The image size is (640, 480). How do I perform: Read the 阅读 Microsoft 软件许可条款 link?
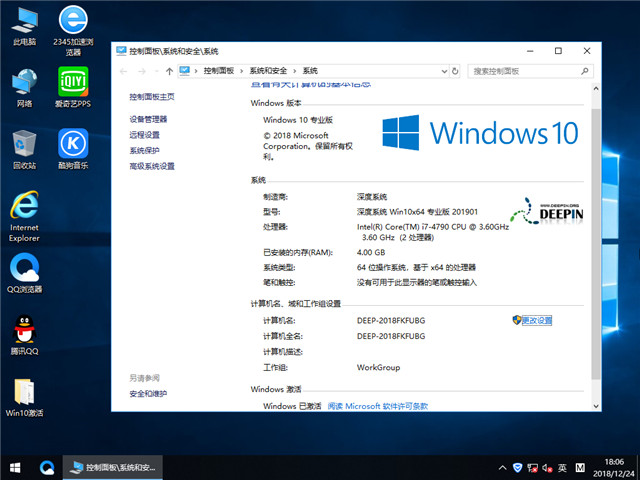[378, 406]
